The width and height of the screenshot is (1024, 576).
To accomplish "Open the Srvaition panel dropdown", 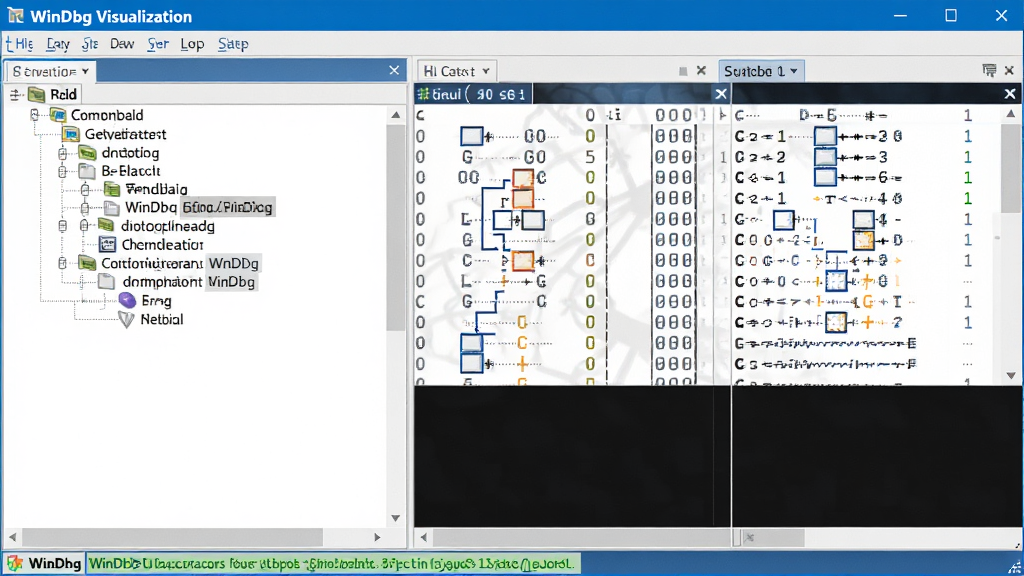I will click(86, 71).
